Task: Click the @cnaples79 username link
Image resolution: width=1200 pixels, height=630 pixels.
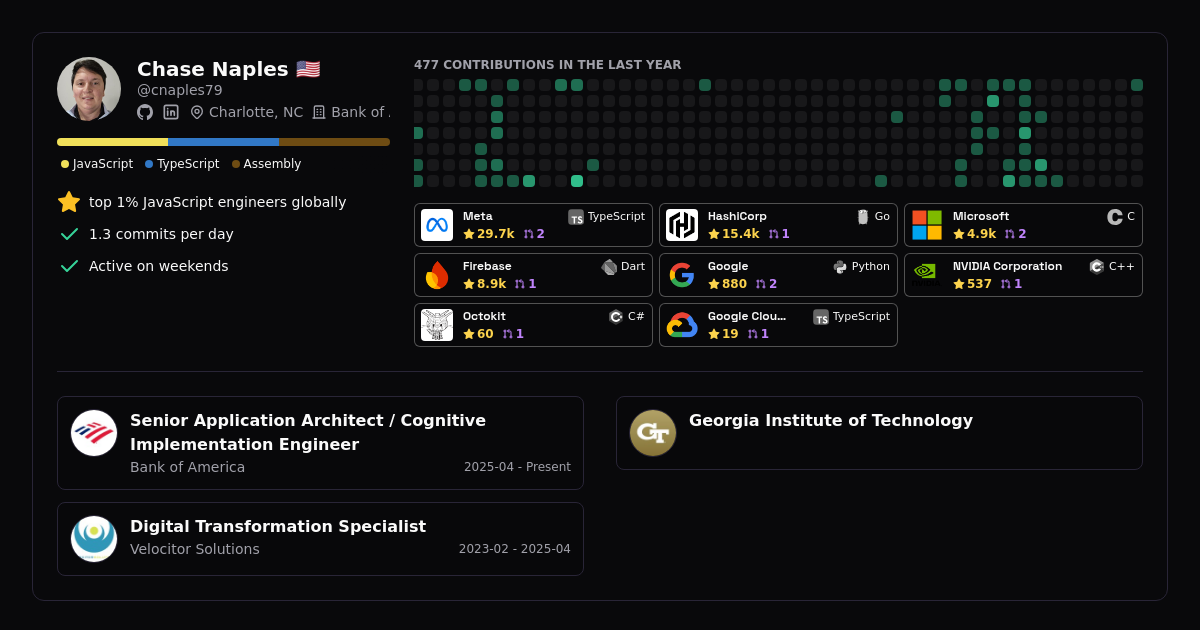Action: tap(180, 90)
